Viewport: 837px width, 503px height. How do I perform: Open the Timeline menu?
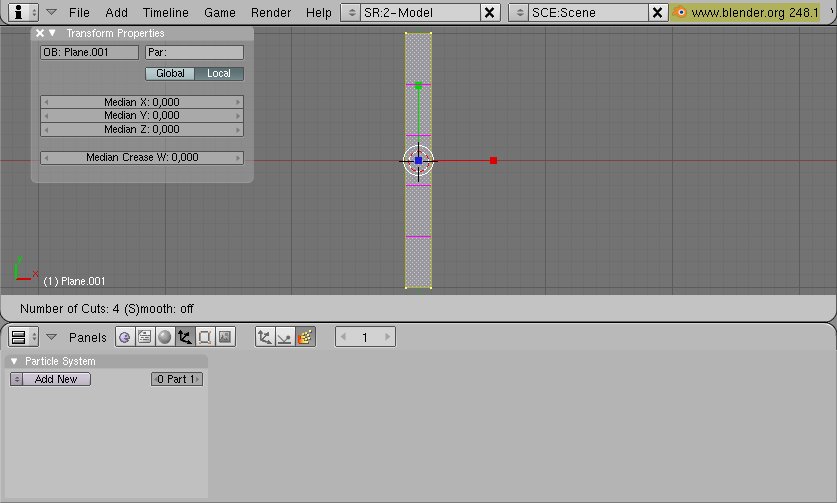(x=165, y=12)
